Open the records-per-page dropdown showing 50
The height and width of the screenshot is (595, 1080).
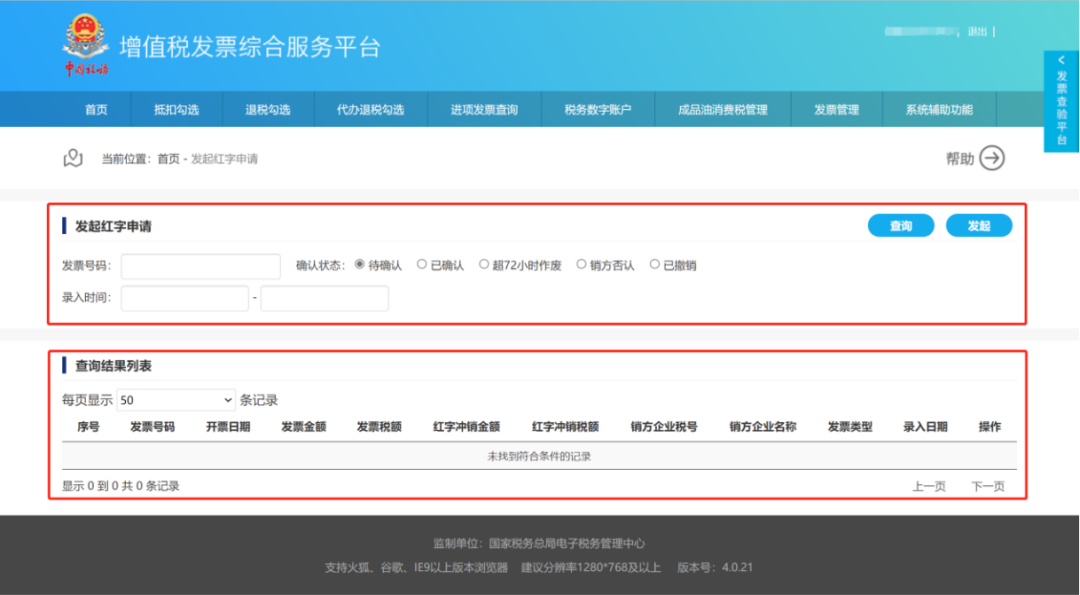point(175,400)
